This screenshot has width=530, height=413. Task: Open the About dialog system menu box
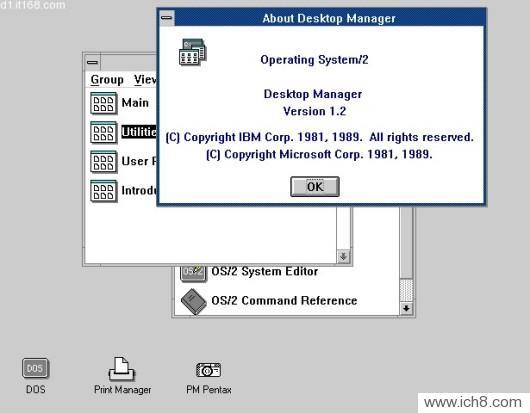tap(167, 18)
